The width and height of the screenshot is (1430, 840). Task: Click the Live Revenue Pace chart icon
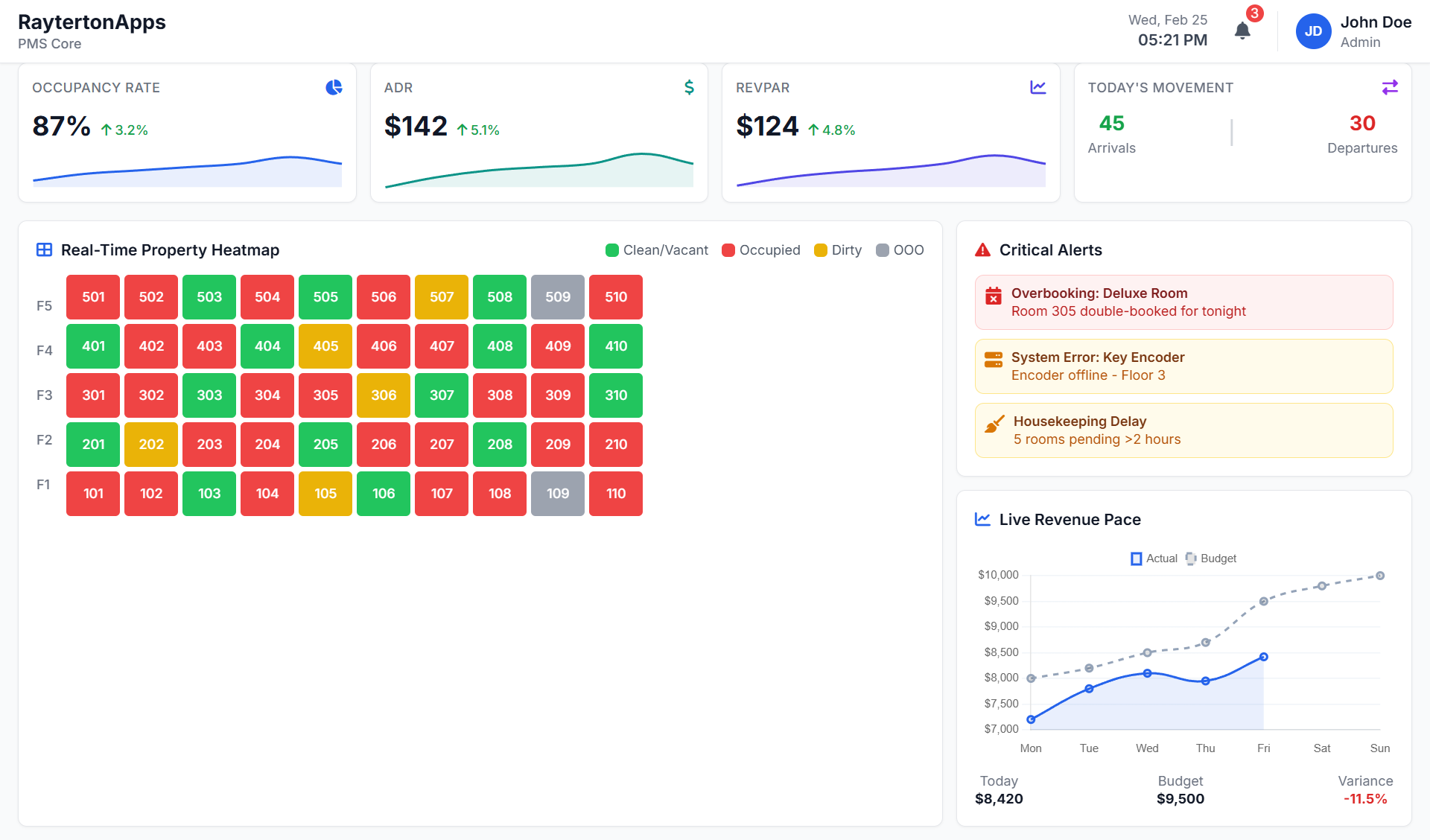coord(982,520)
